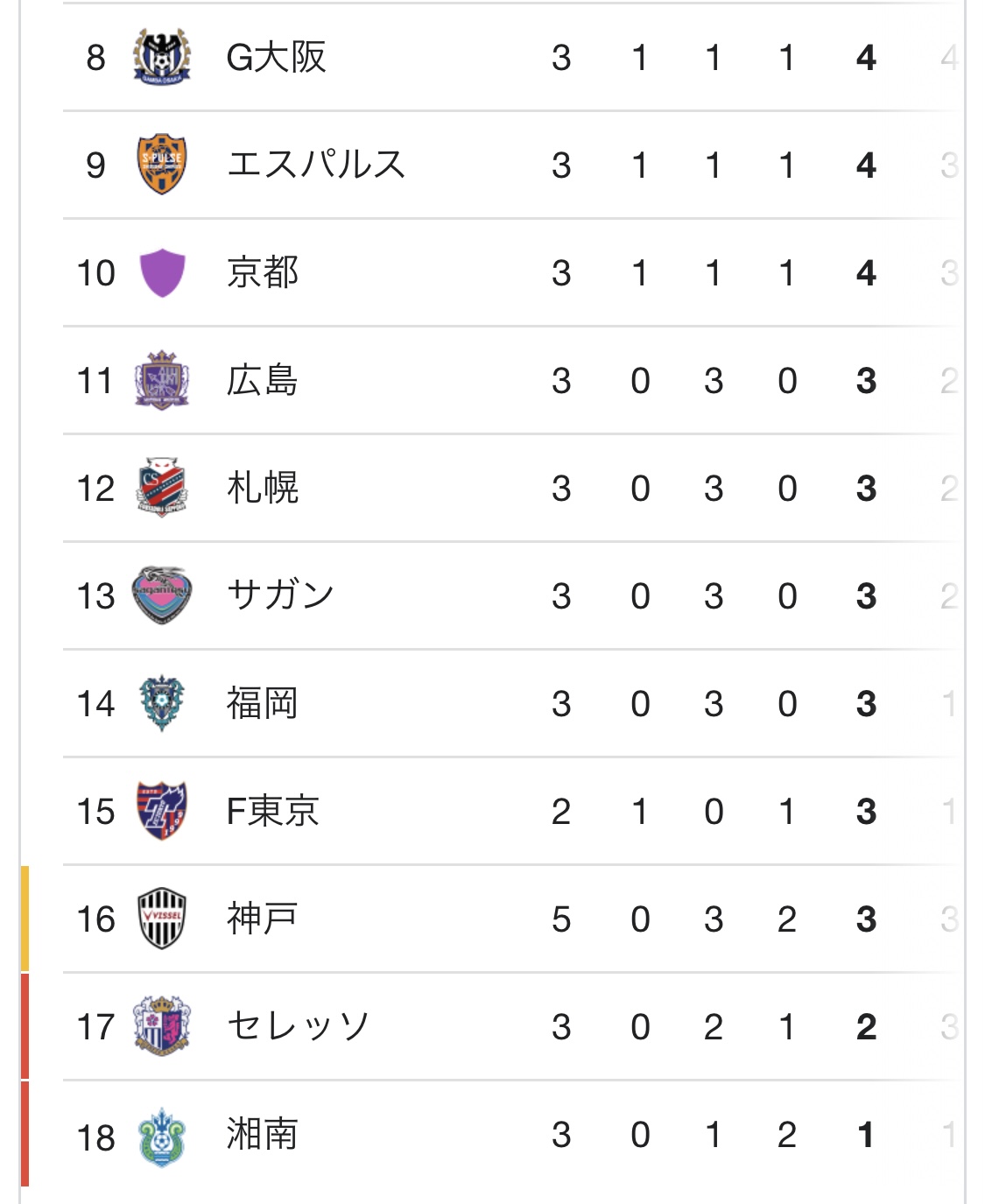Select the rank 15 number for F東京
The image size is (985, 1204).
95,812
